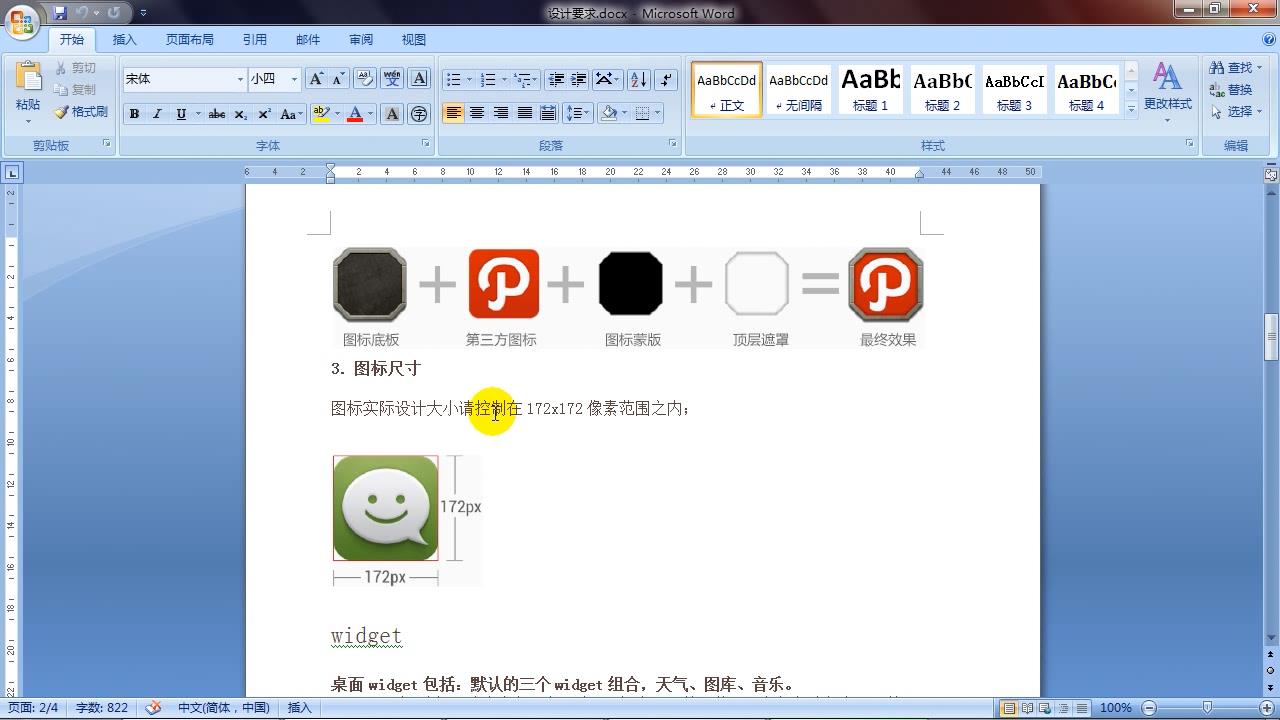
Task: Switch to 页面布局 tab
Action: (190, 40)
